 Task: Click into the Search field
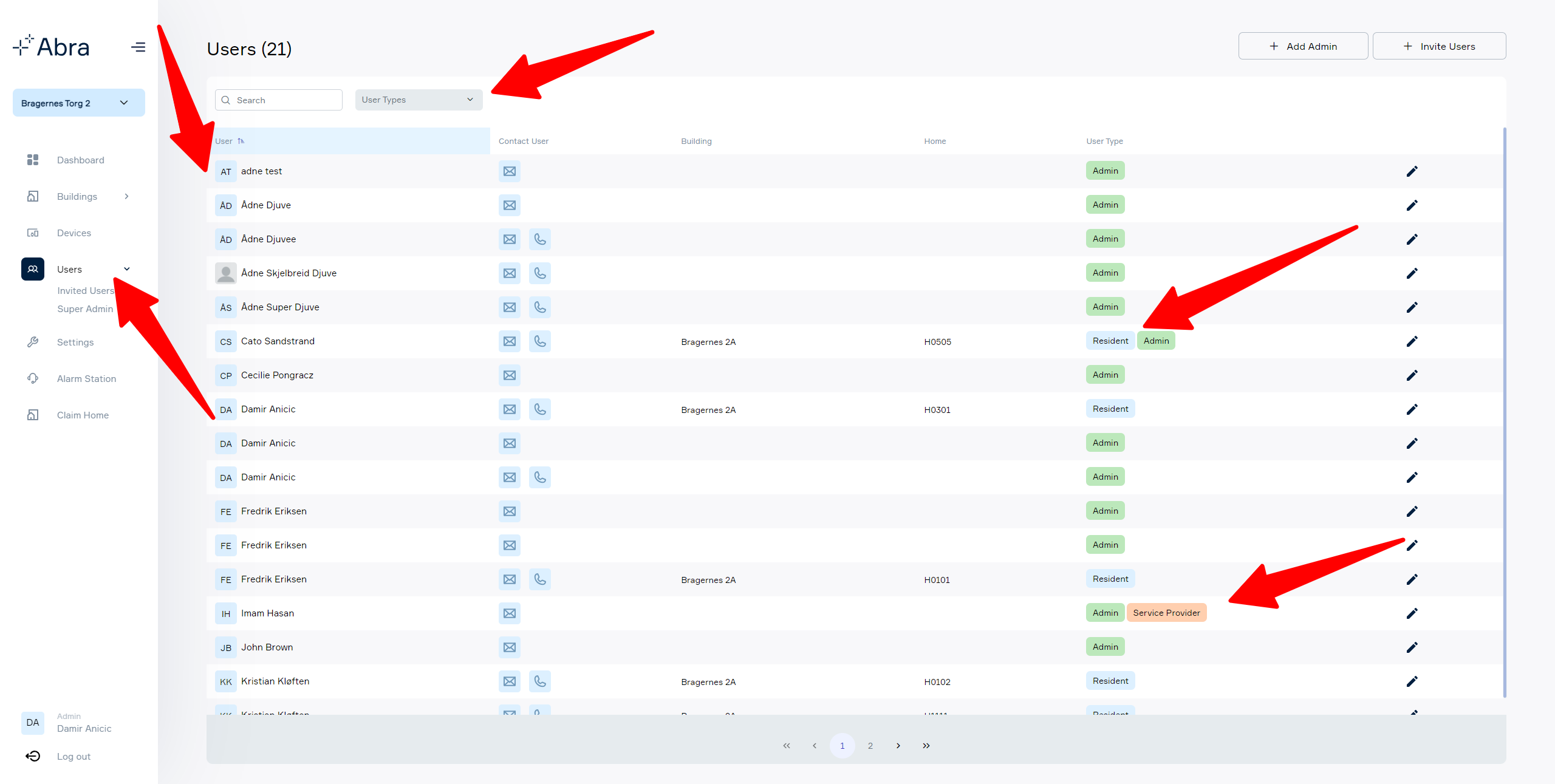click(279, 100)
